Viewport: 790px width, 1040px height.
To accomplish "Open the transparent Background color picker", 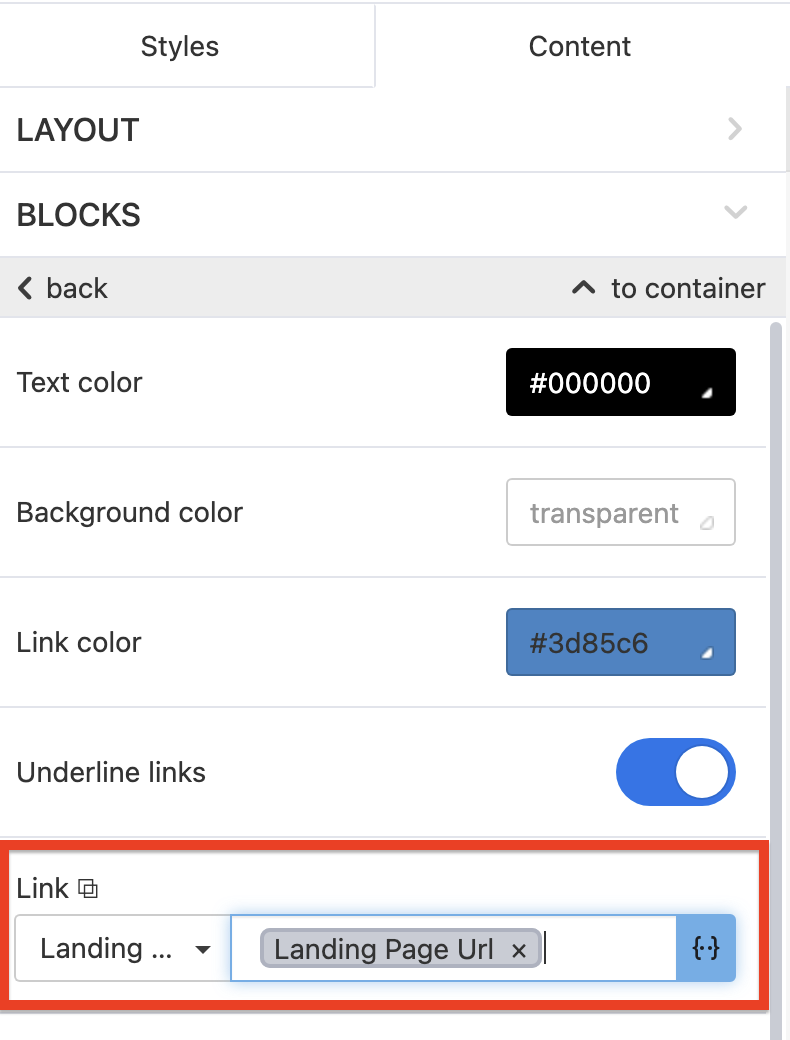I will 621,513.
